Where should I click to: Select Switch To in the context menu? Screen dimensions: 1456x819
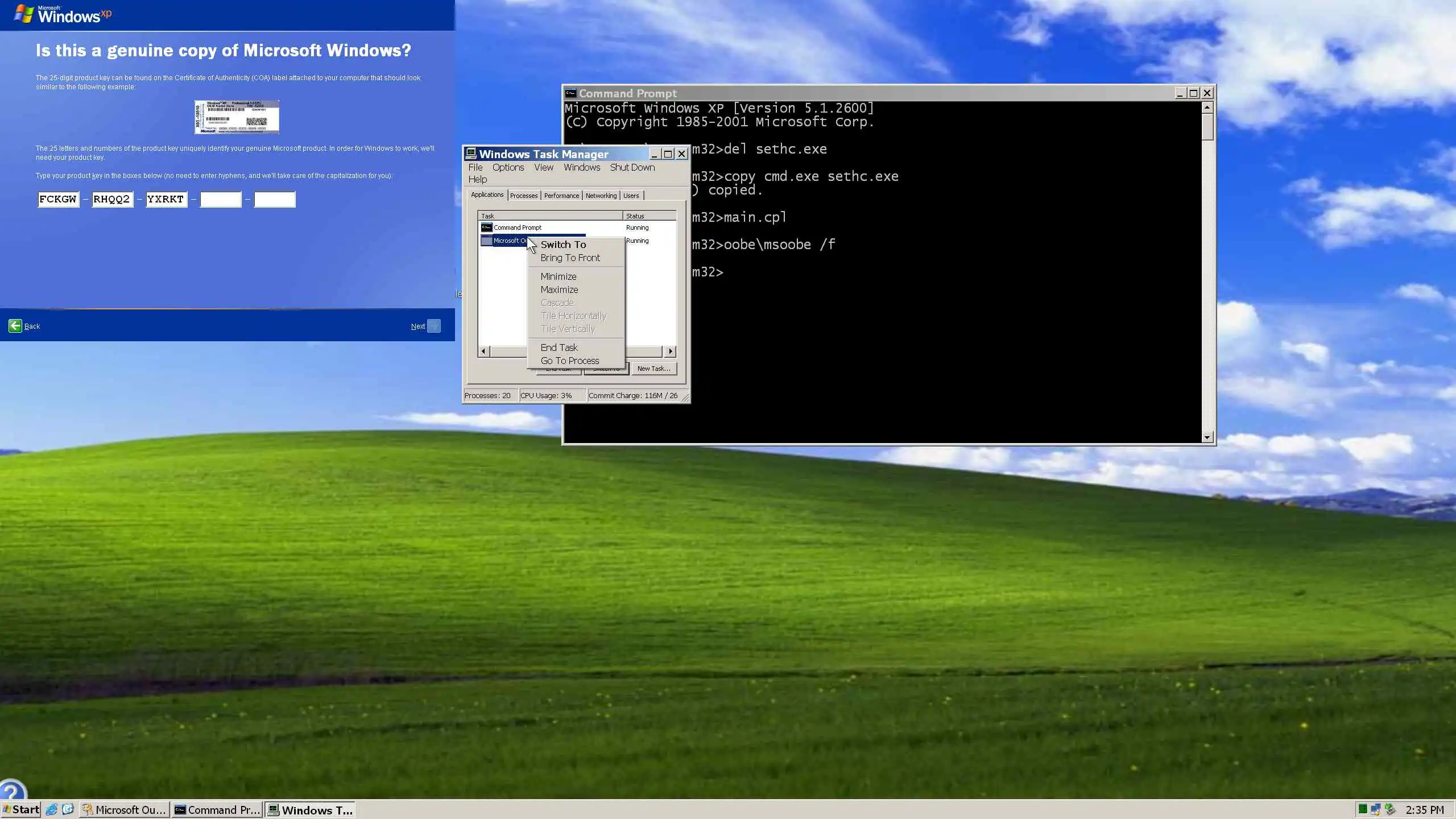point(563,245)
